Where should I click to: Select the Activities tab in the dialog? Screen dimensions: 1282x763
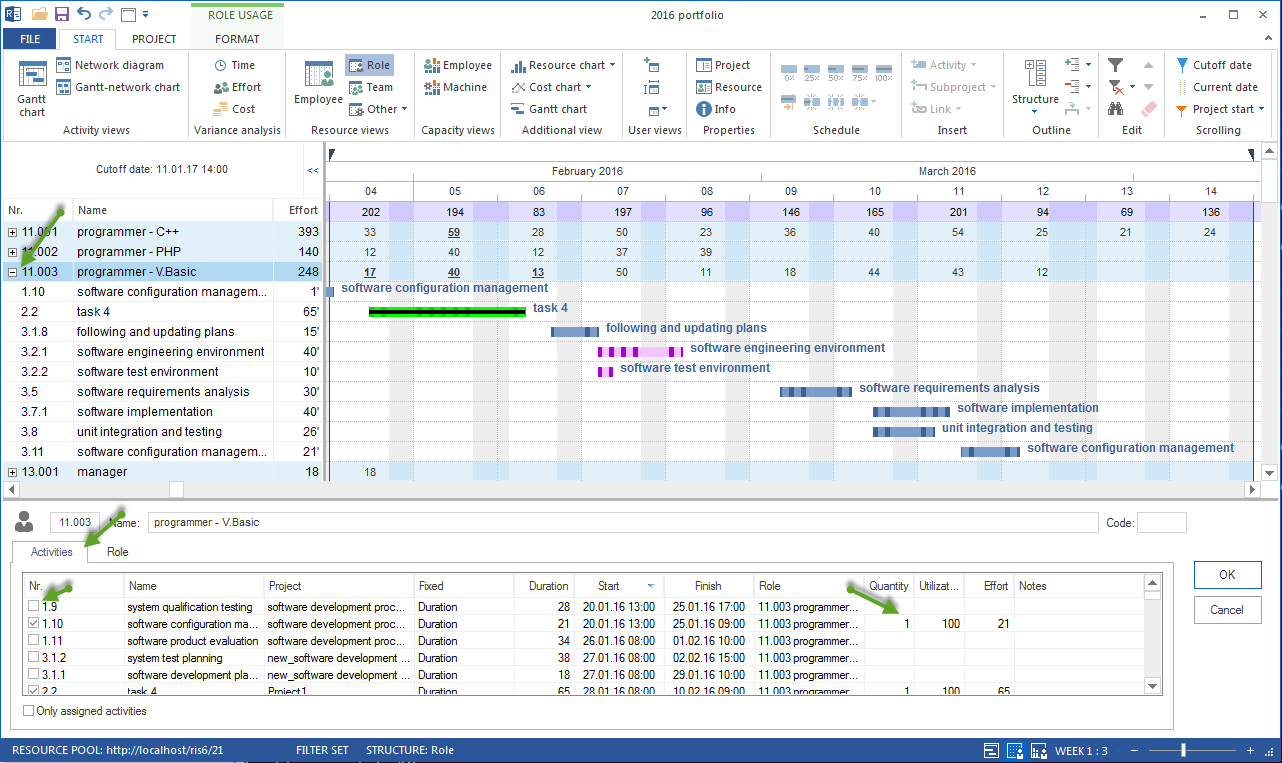coord(52,552)
